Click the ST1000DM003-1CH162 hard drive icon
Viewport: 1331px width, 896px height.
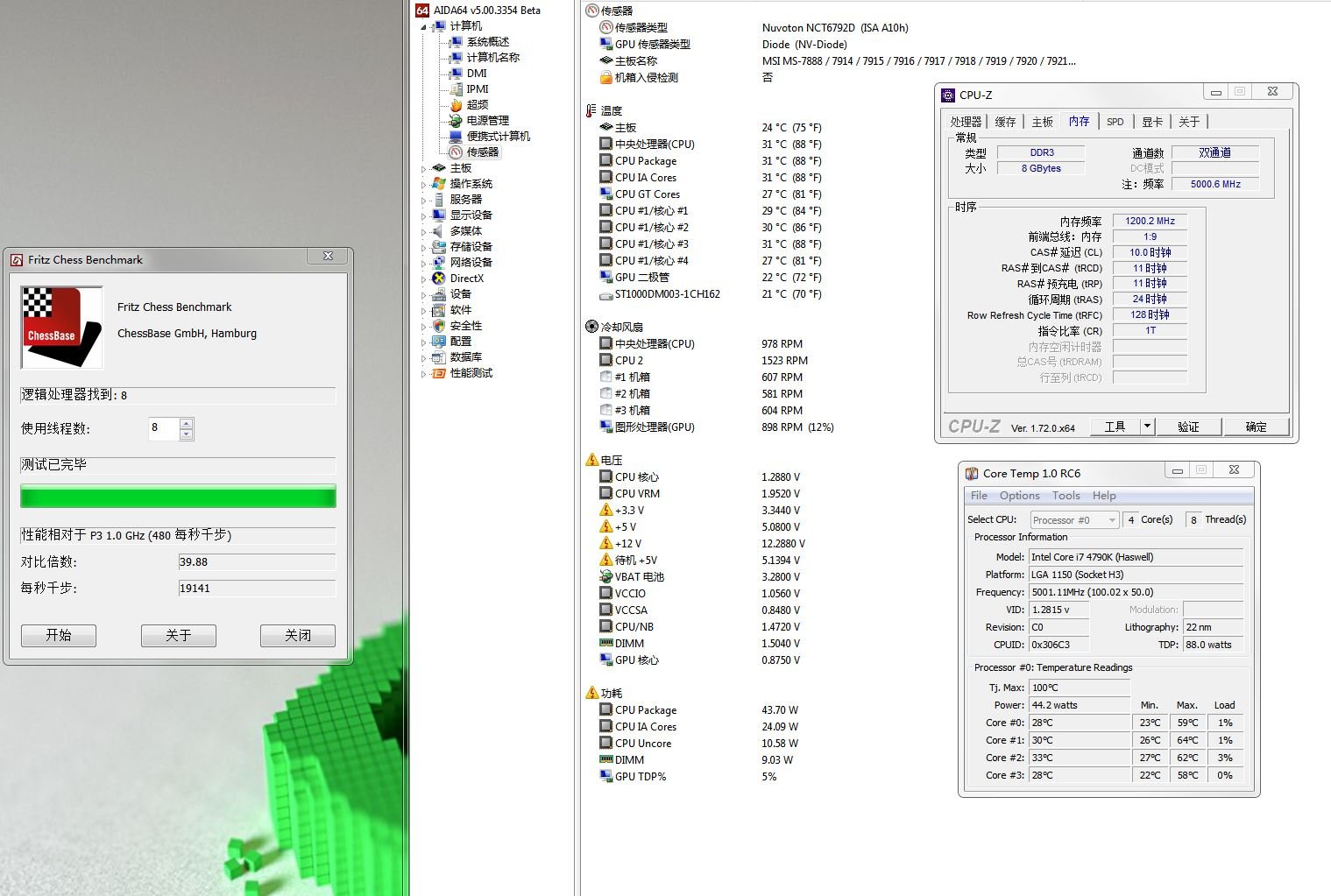click(605, 295)
